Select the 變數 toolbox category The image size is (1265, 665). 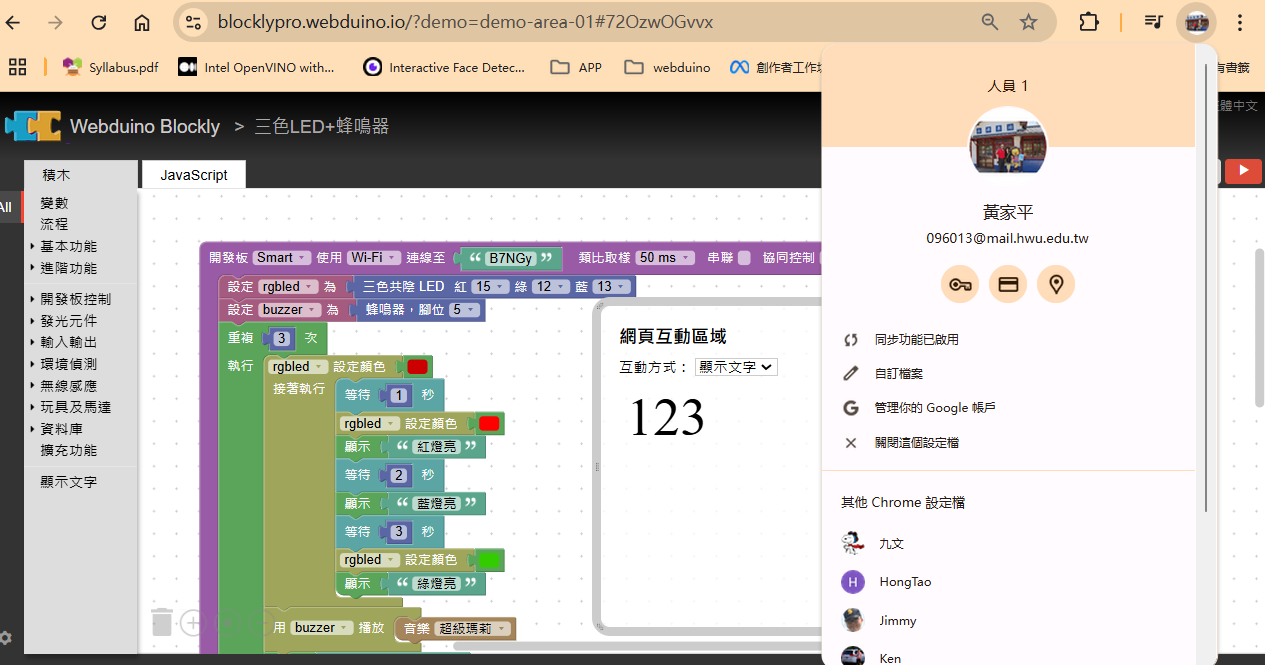(x=54, y=203)
